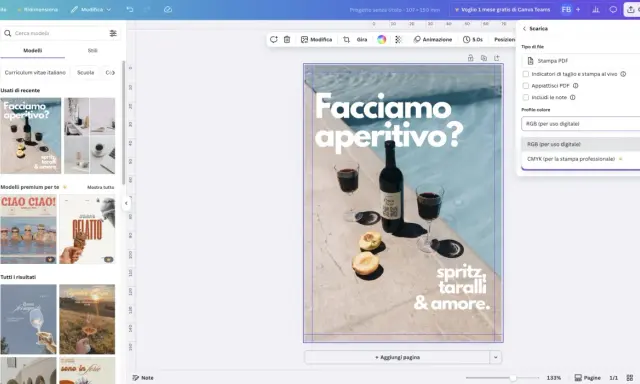Select the GELATTO ice cream template thumbnail

click(x=87, y=229)
